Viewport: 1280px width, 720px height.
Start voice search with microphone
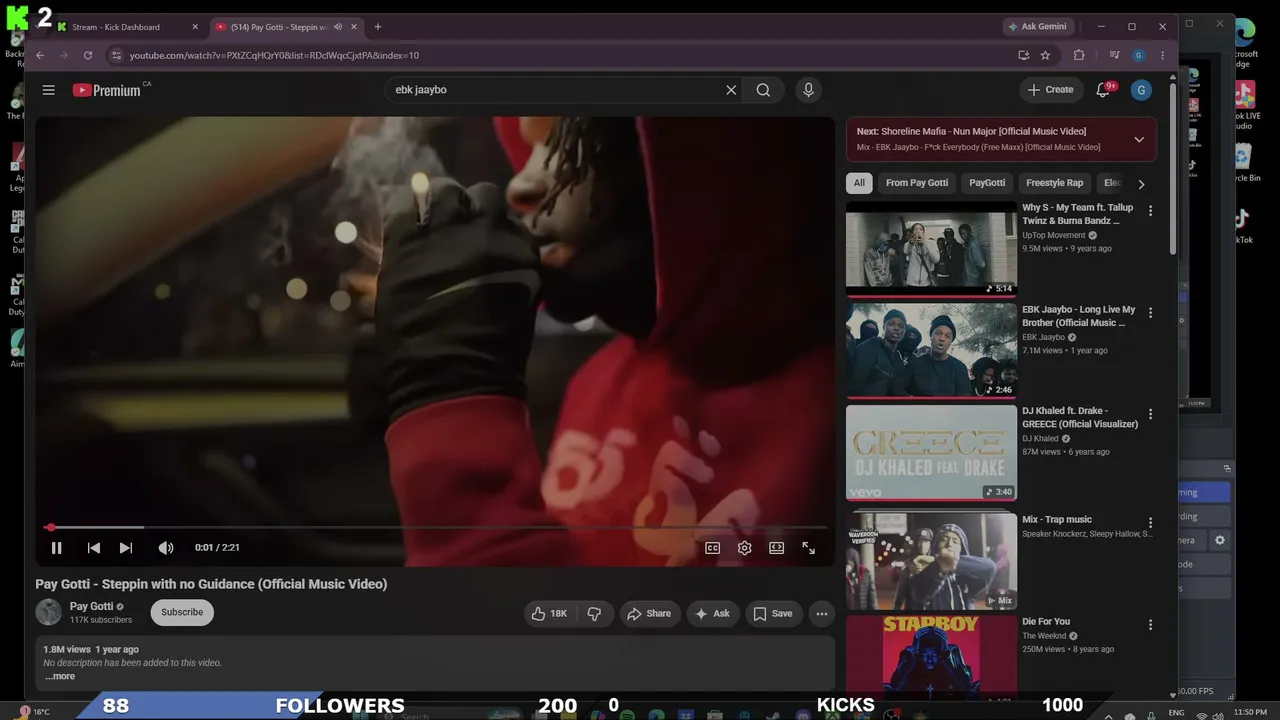click(x=809, y=90)
